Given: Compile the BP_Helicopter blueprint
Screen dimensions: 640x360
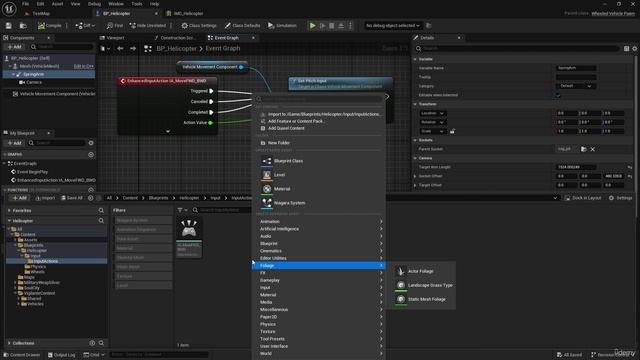Looking at the screenshot, I should [50, 26].
